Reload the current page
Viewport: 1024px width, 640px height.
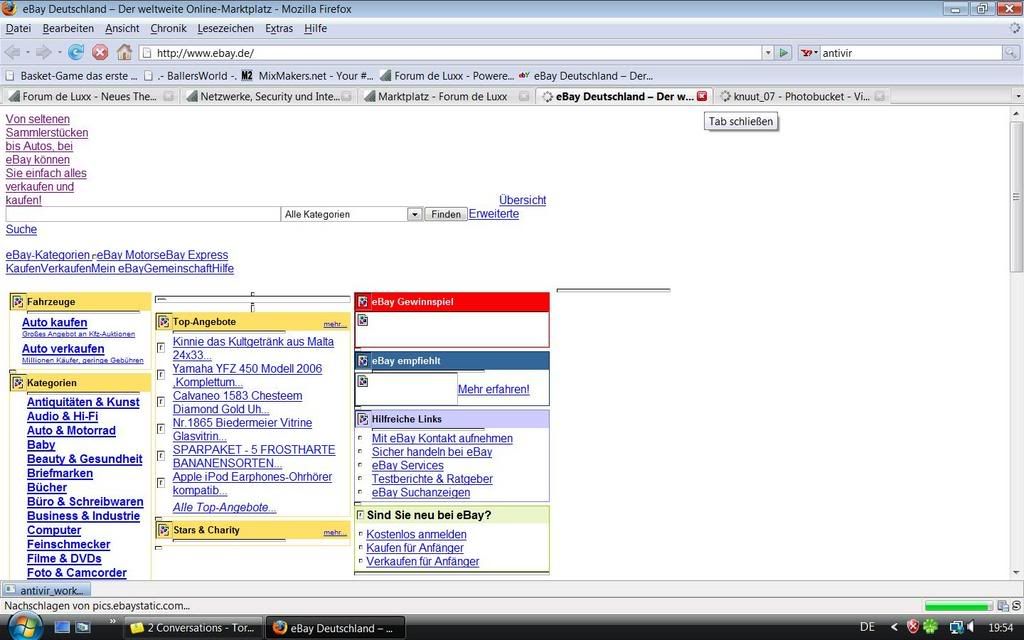pyautogui.click(x=76, y=52)
